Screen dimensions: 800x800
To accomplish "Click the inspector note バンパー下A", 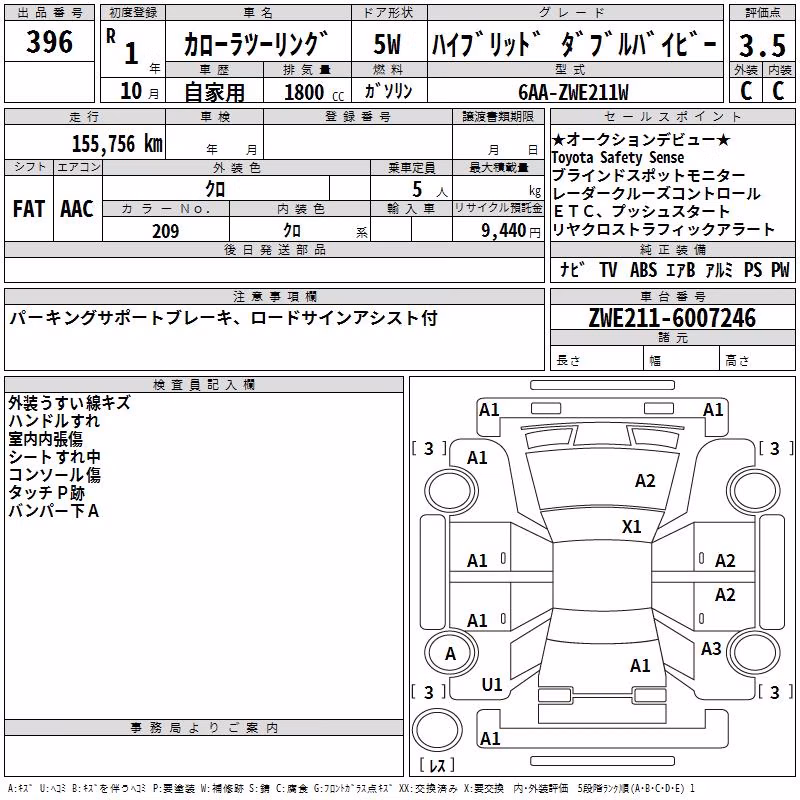I will 54,511.
